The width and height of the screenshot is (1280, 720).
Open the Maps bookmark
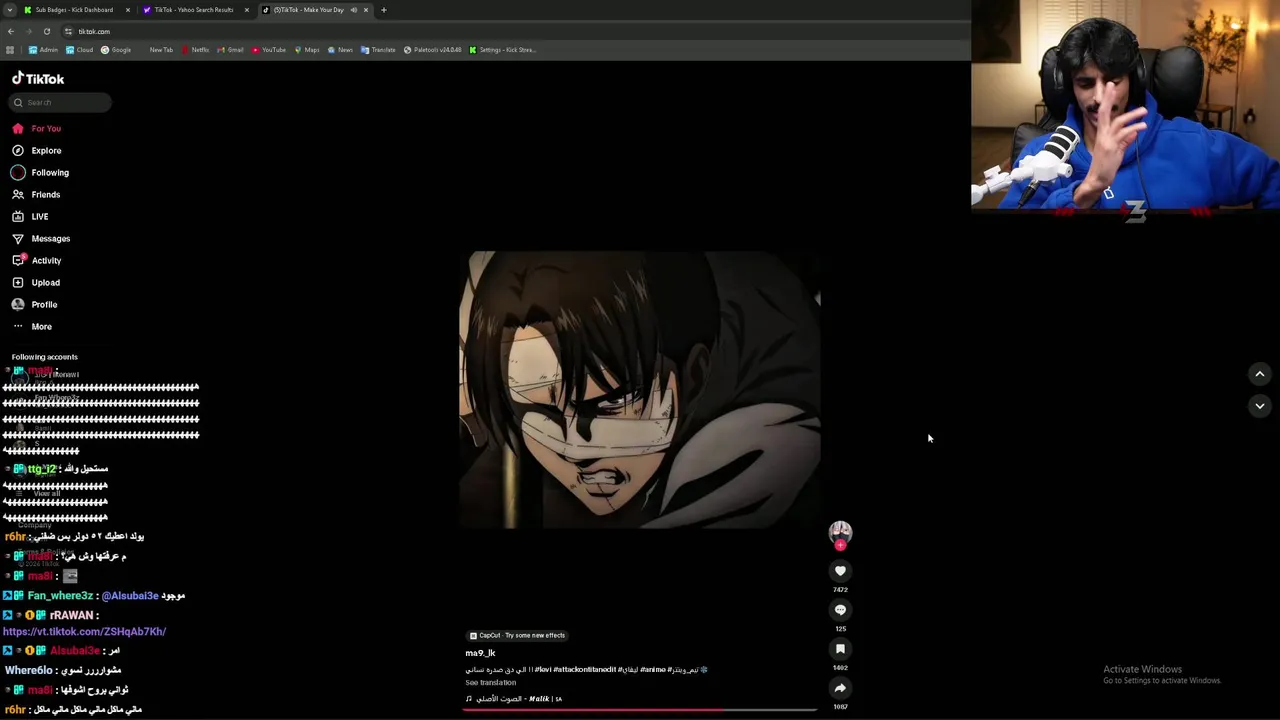[x=307, y=50]
